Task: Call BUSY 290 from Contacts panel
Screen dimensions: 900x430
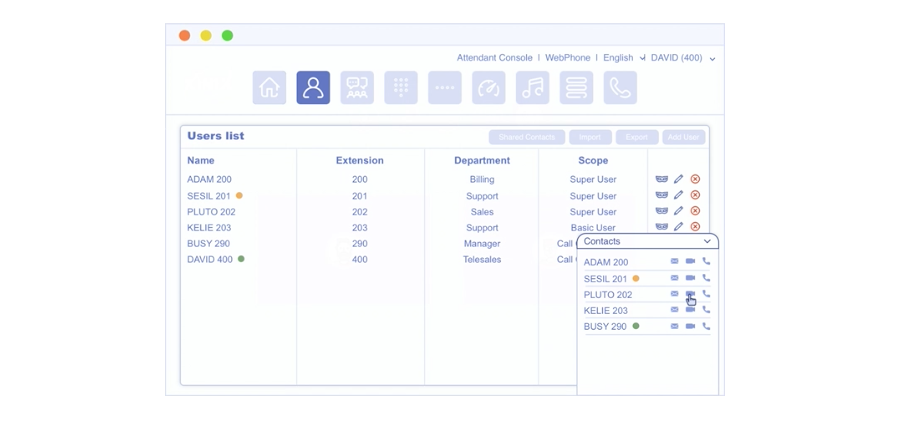Action: [706, 326]
